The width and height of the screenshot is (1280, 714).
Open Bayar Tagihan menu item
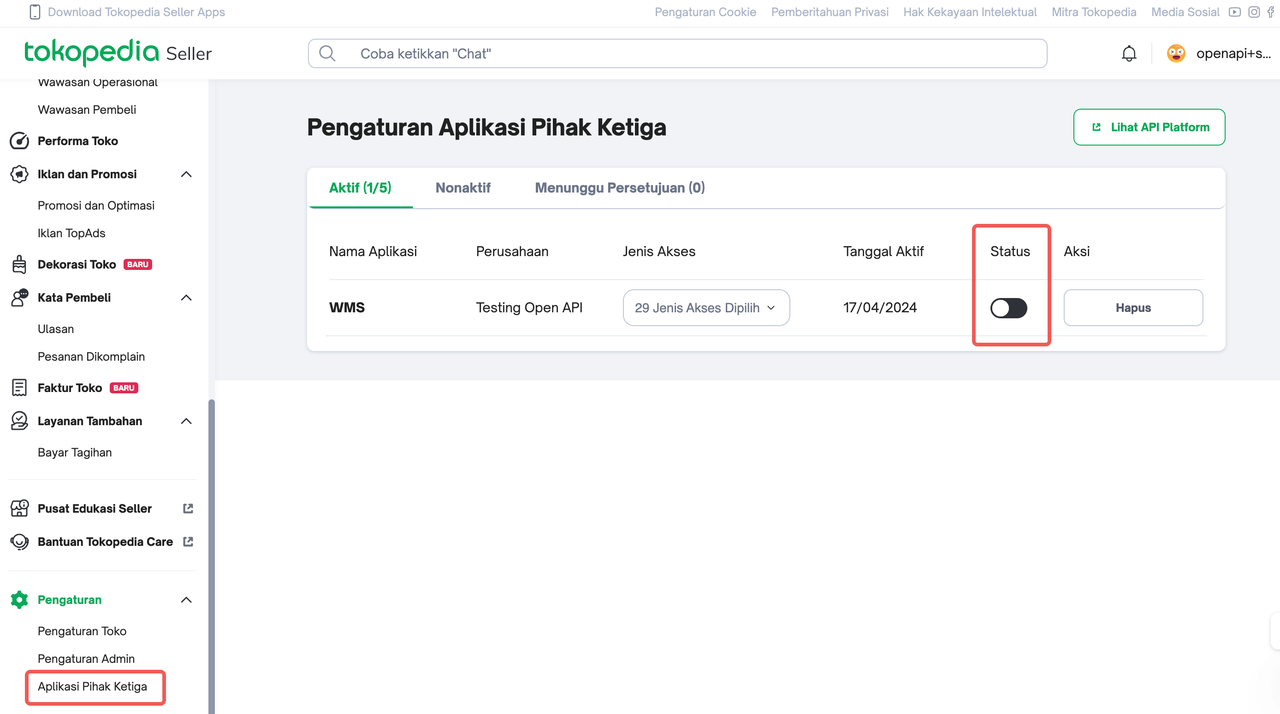[75, 452]
